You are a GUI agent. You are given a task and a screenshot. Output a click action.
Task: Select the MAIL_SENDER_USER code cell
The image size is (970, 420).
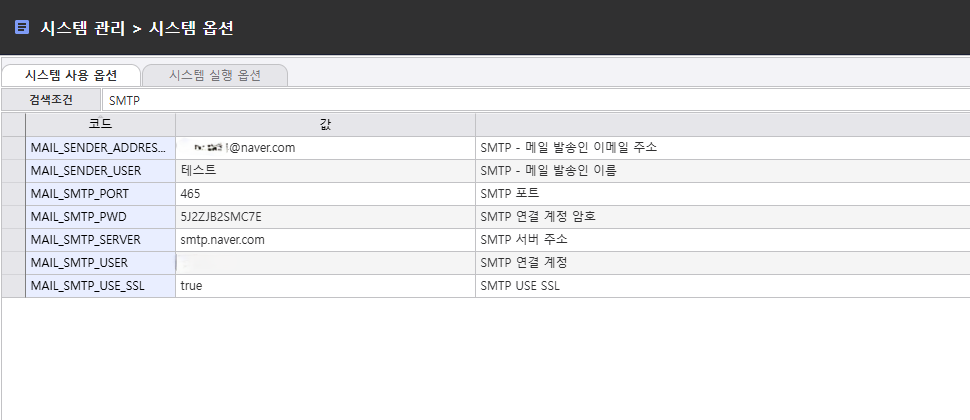[x=100, y=170]
